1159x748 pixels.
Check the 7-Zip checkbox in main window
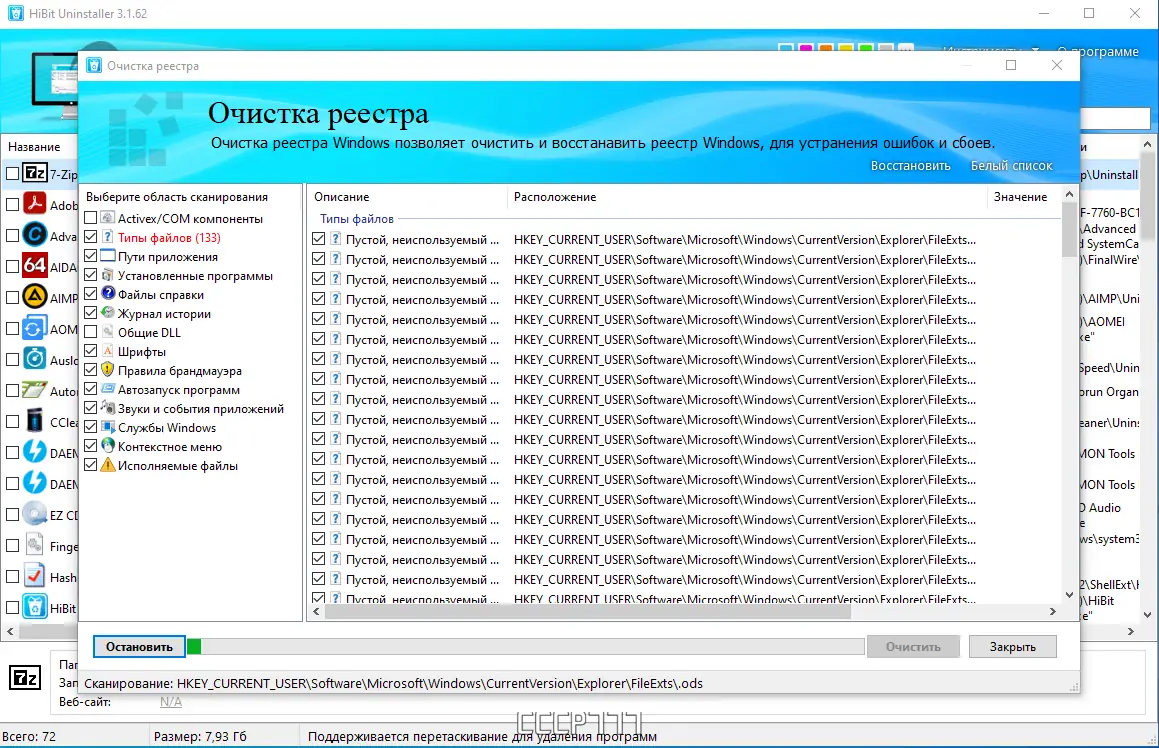pos(13,174)
